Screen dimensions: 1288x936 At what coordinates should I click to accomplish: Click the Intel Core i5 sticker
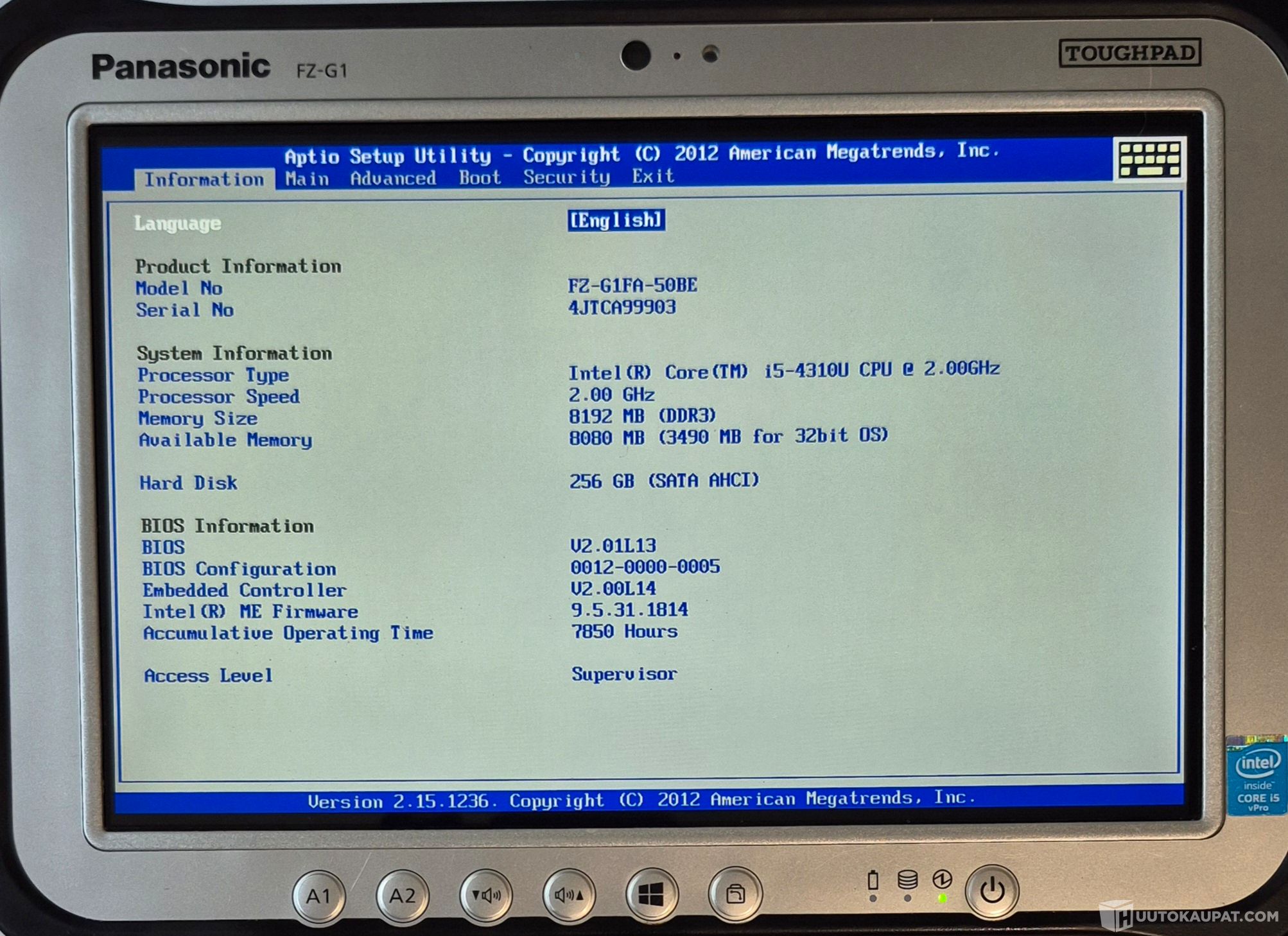1257,776
